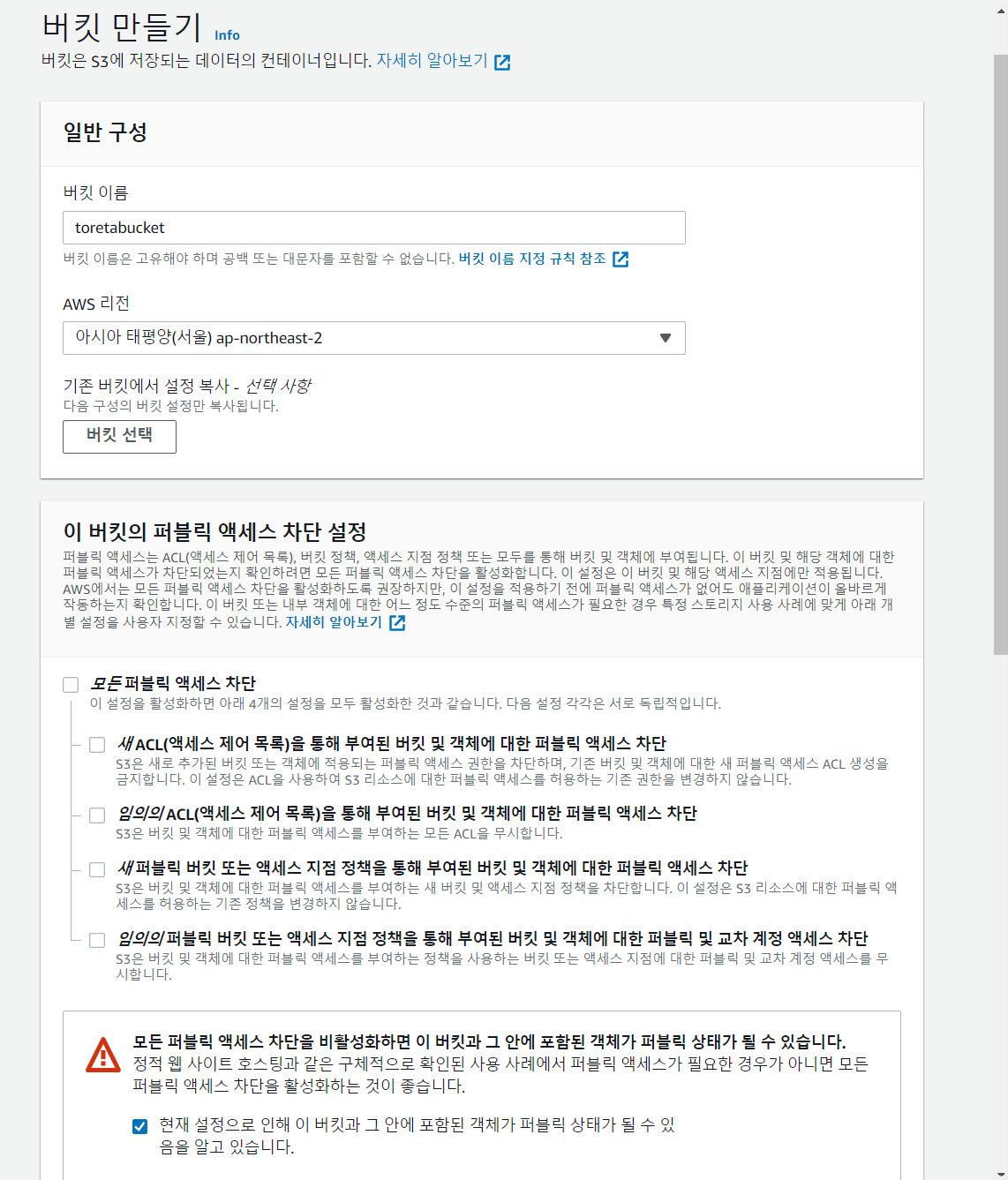Screen dimensions: 1008x1180
Task: Toggle 새 ACL 퍼블릭 액세스 차단 checkbox
Action: tap(97, 745)
